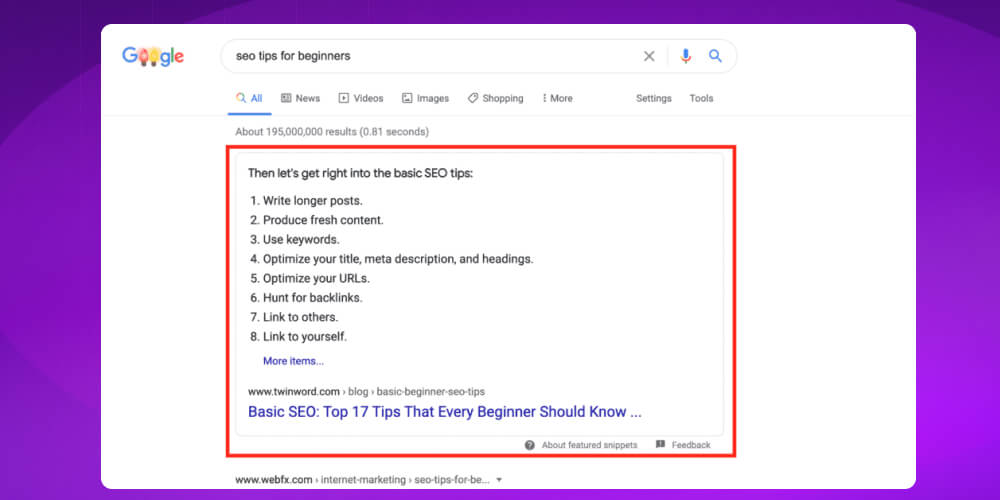Switch to the News tab
This screenshot has width=1000, height=500.
(301, 98)
